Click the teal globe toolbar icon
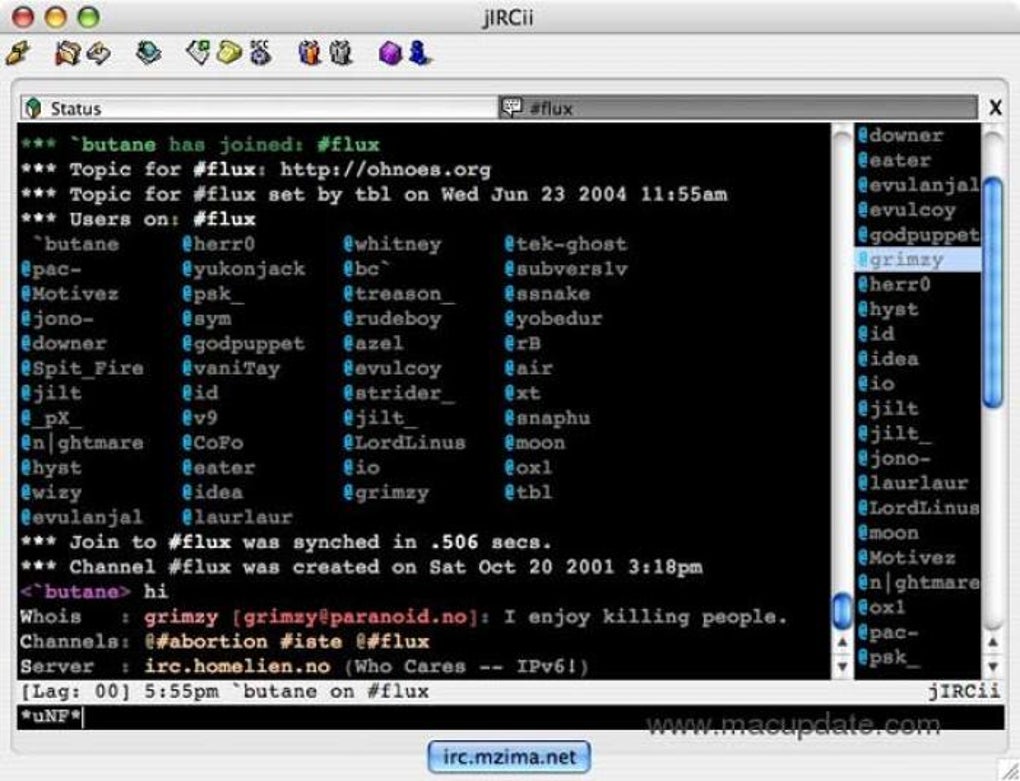This screenshot has width=1020, height=781. [149, 53]
